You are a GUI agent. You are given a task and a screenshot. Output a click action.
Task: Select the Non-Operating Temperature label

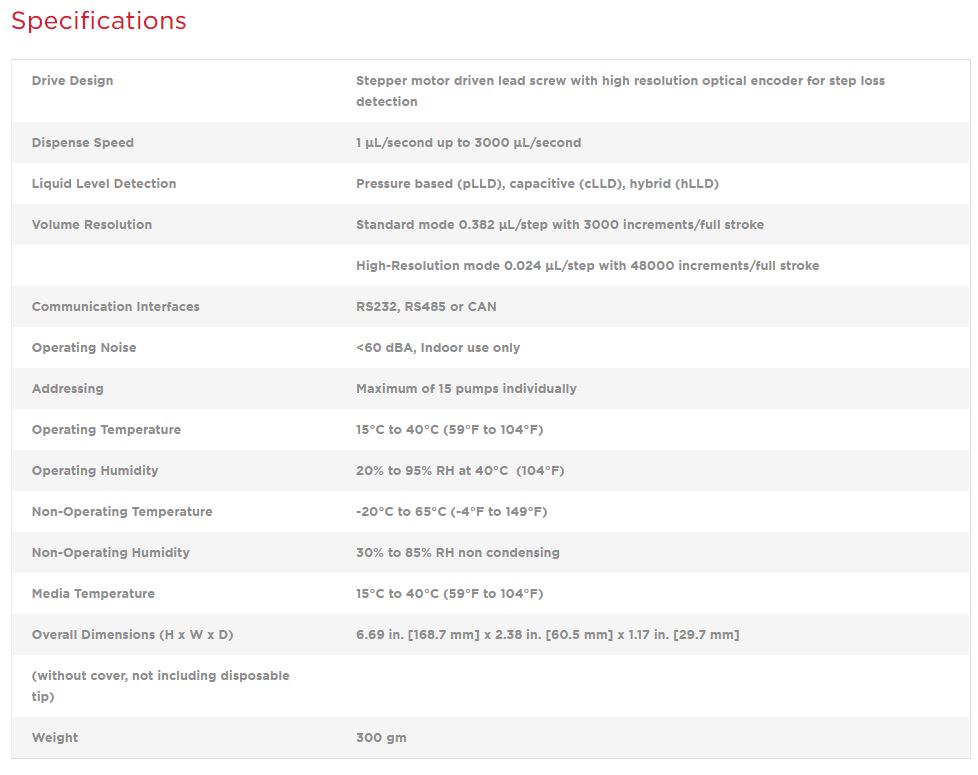pyautogui.click(x=122, y=512)
